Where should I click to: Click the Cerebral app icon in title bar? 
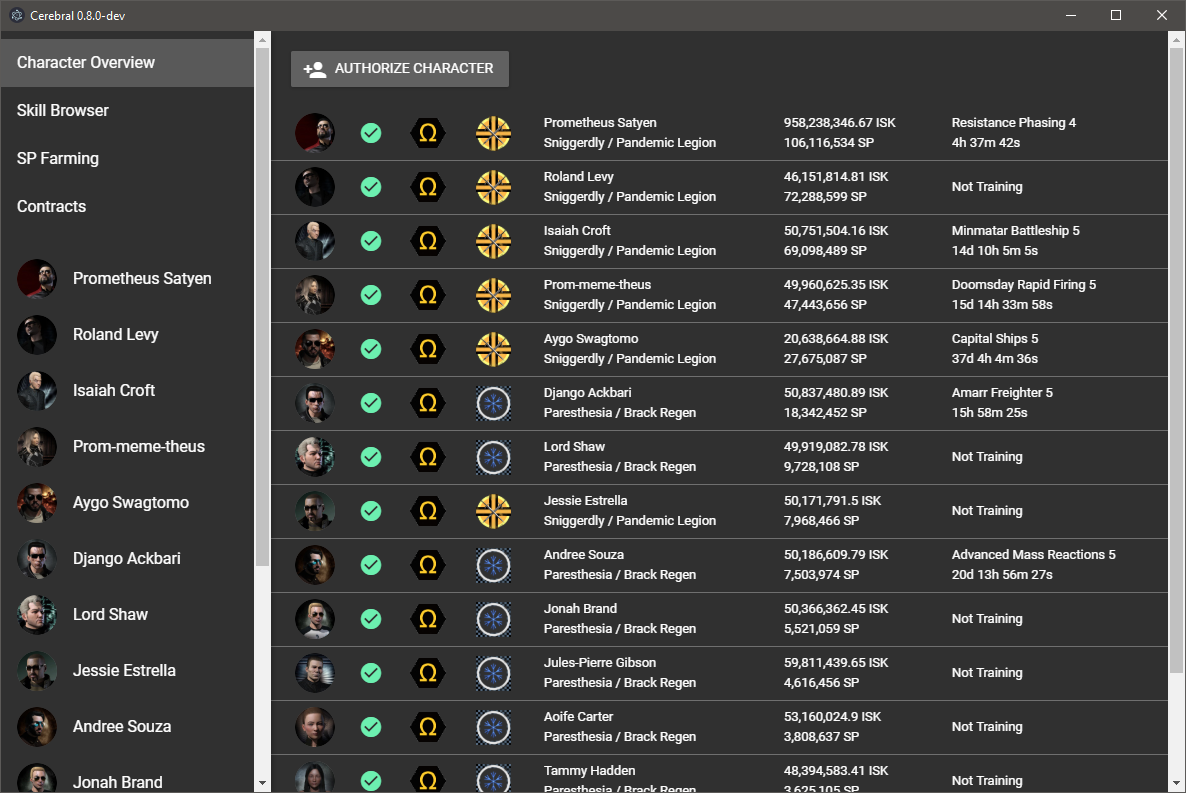pyautogui.click(x=17, y=15)
